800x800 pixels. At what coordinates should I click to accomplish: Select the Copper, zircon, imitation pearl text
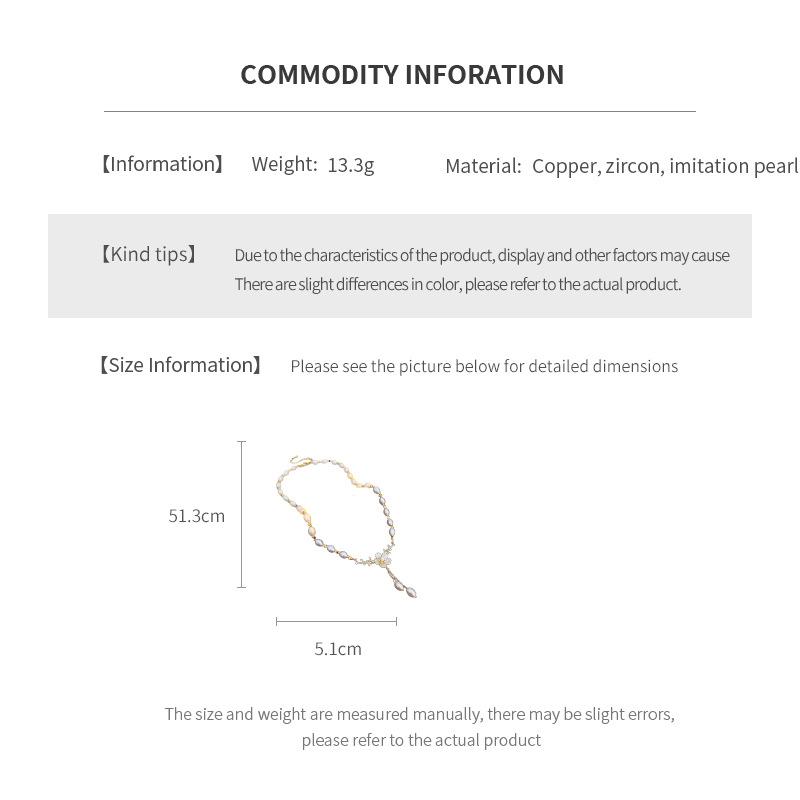point(665,166)
